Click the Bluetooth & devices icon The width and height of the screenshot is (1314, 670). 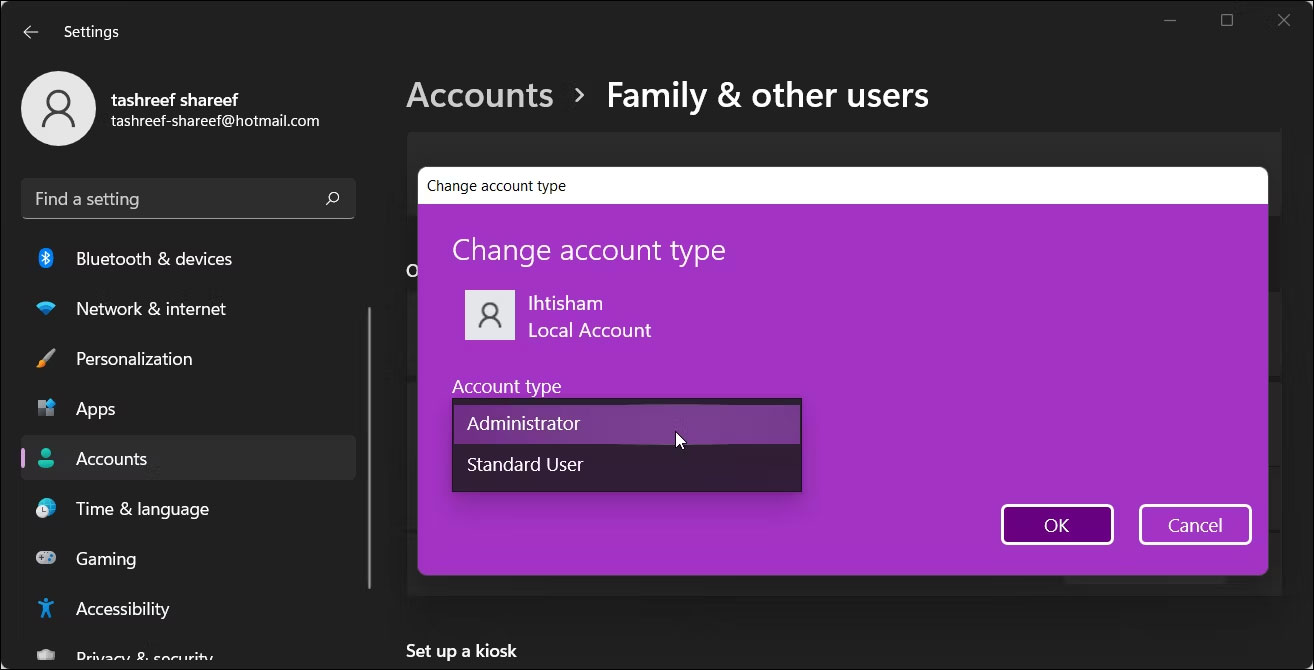coord(46,259)
